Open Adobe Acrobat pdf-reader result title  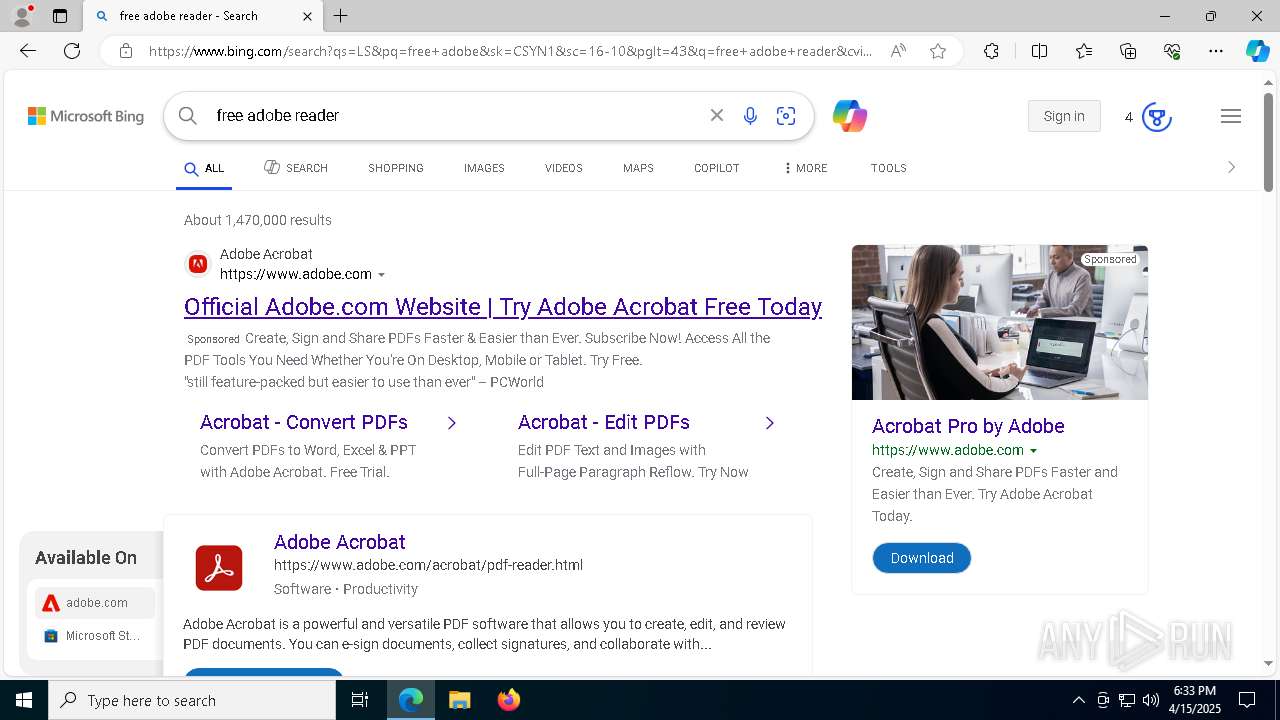pos(340,542)
